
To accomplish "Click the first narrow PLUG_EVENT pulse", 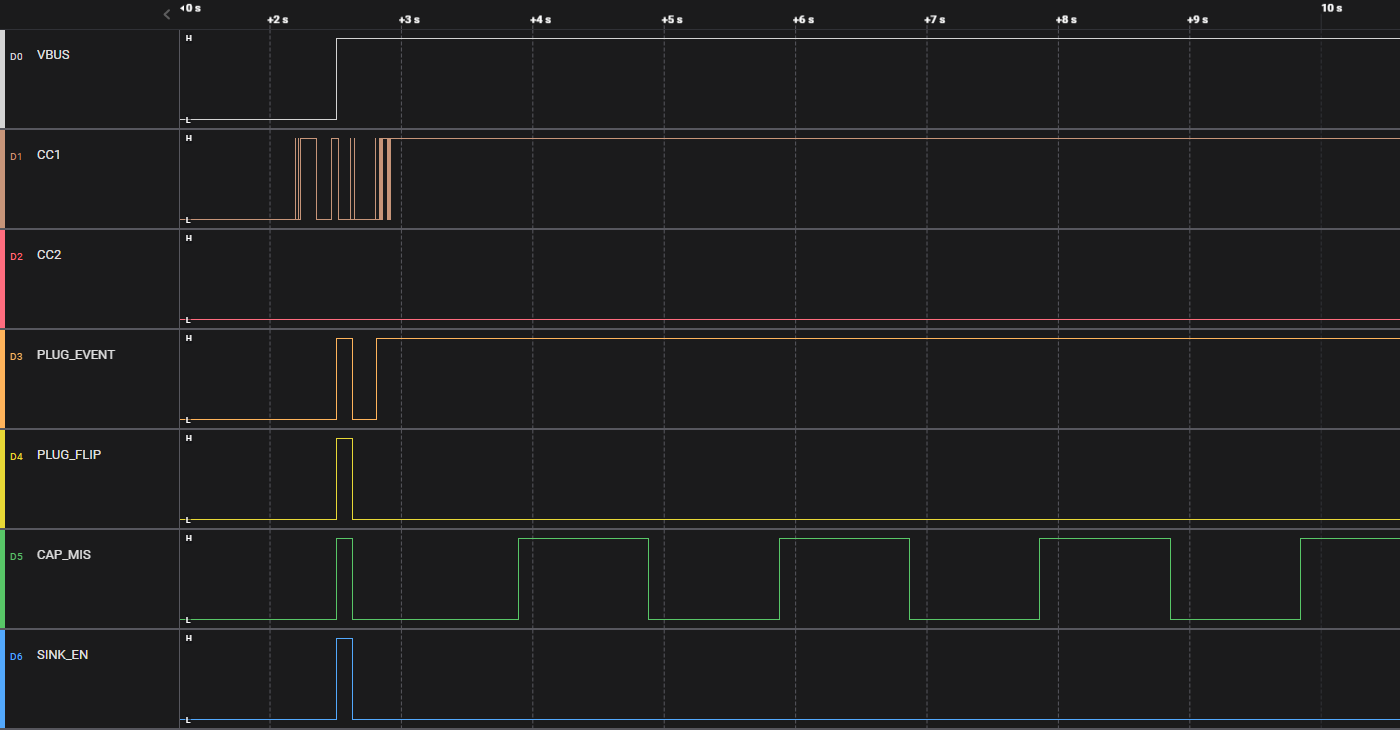I will 344,379.
